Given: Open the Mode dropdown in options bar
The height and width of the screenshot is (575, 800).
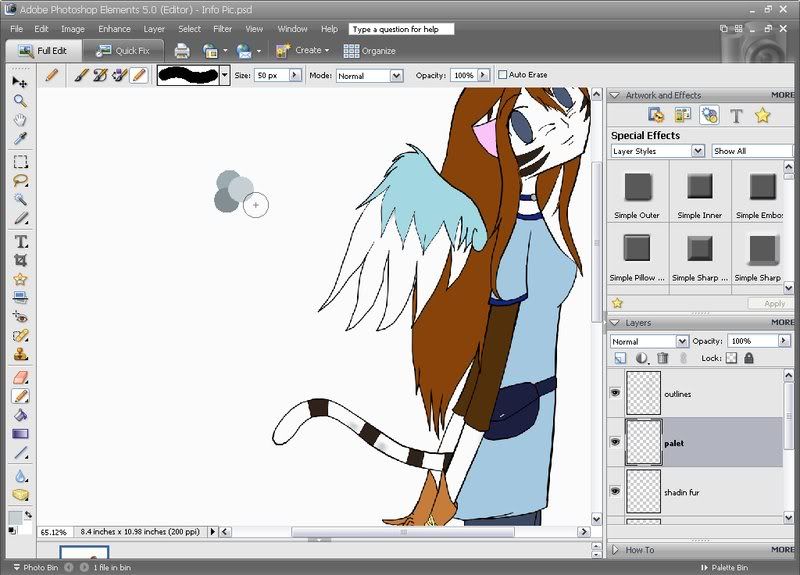Looking at the screenshot, I should click(x=370, y=76).
